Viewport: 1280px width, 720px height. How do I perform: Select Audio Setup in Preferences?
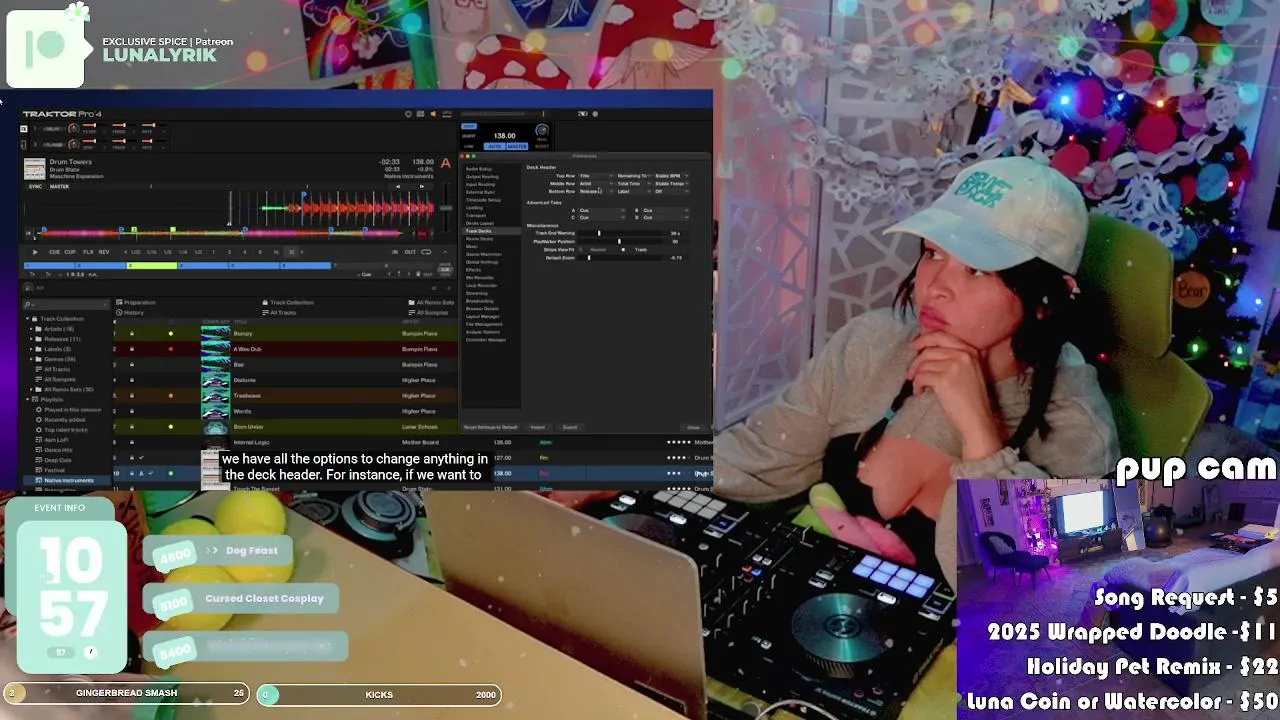pos(479,169)
